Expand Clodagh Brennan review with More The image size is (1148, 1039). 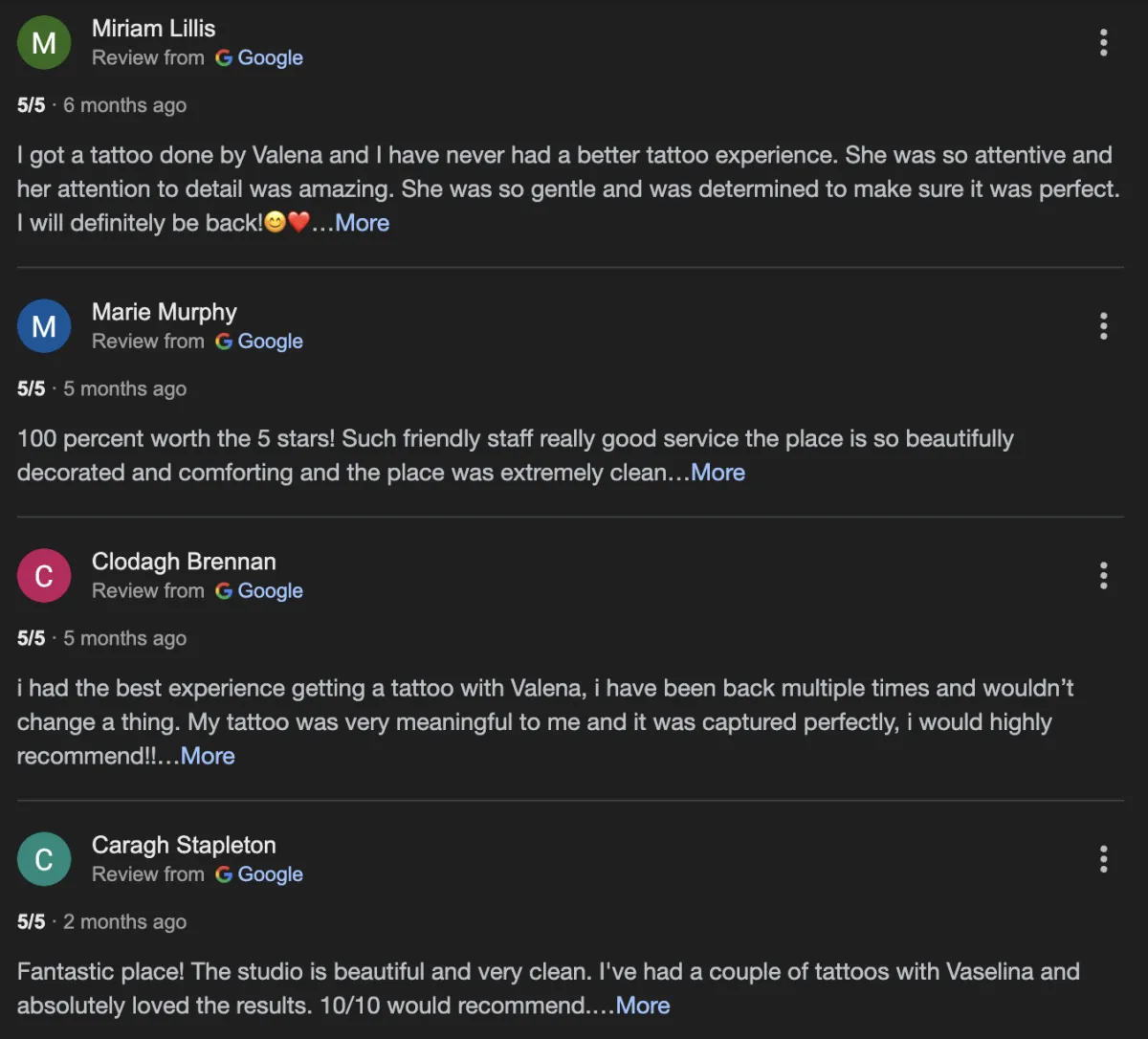tap(208, 756)
